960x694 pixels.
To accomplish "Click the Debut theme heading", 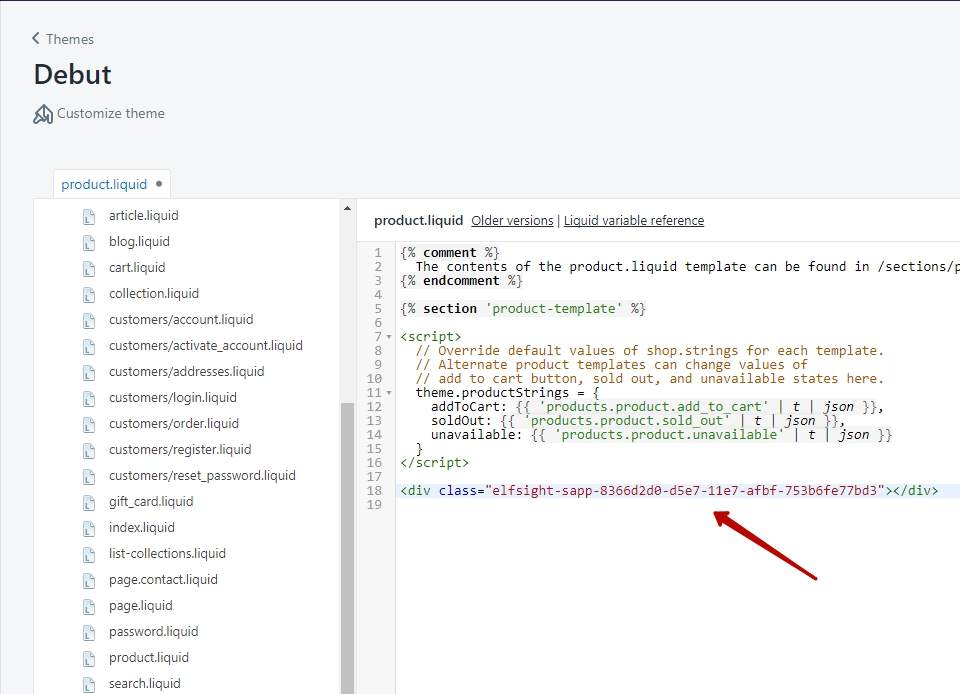I will click(73, 75).
